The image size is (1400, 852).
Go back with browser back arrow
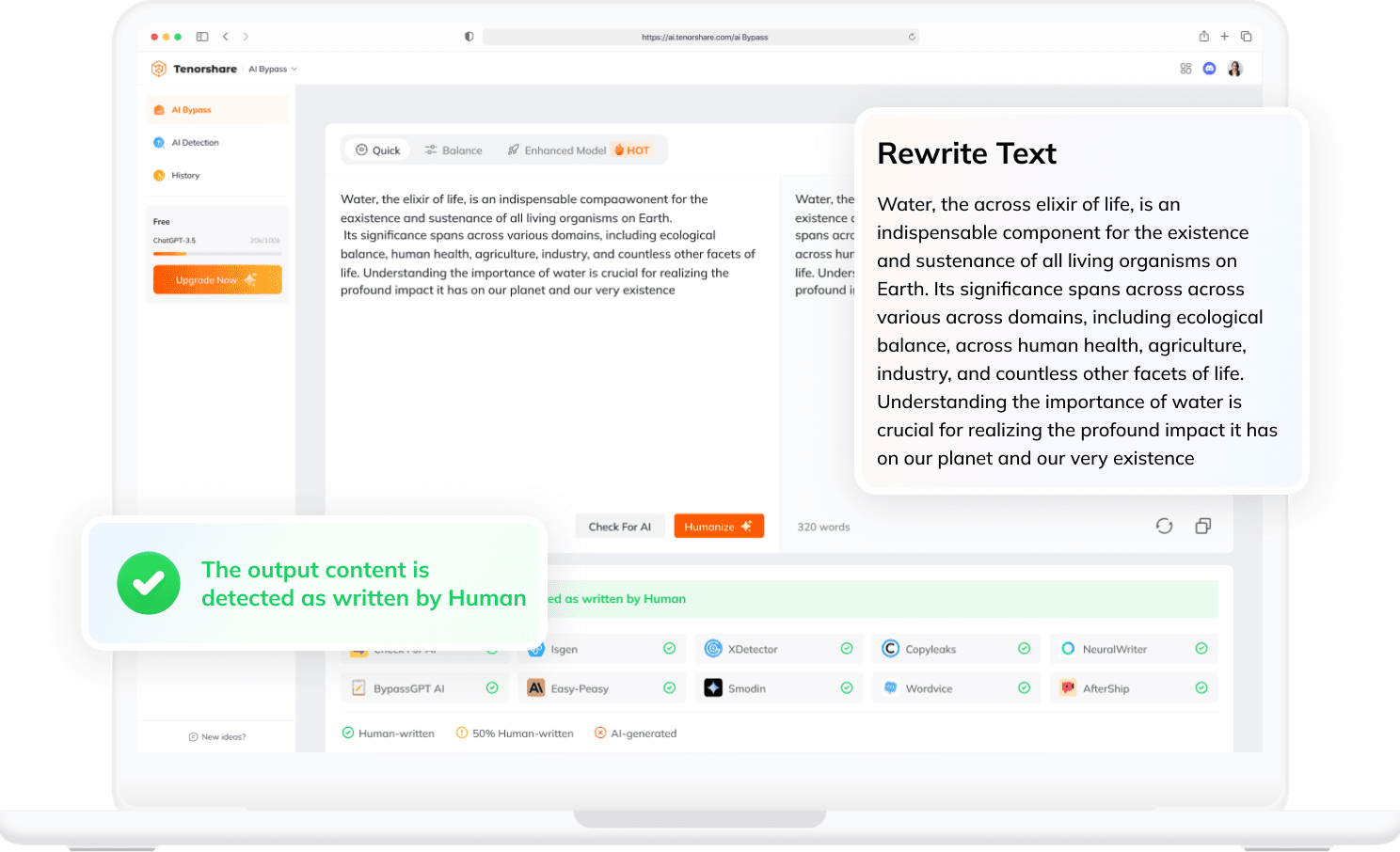[226, 37]
